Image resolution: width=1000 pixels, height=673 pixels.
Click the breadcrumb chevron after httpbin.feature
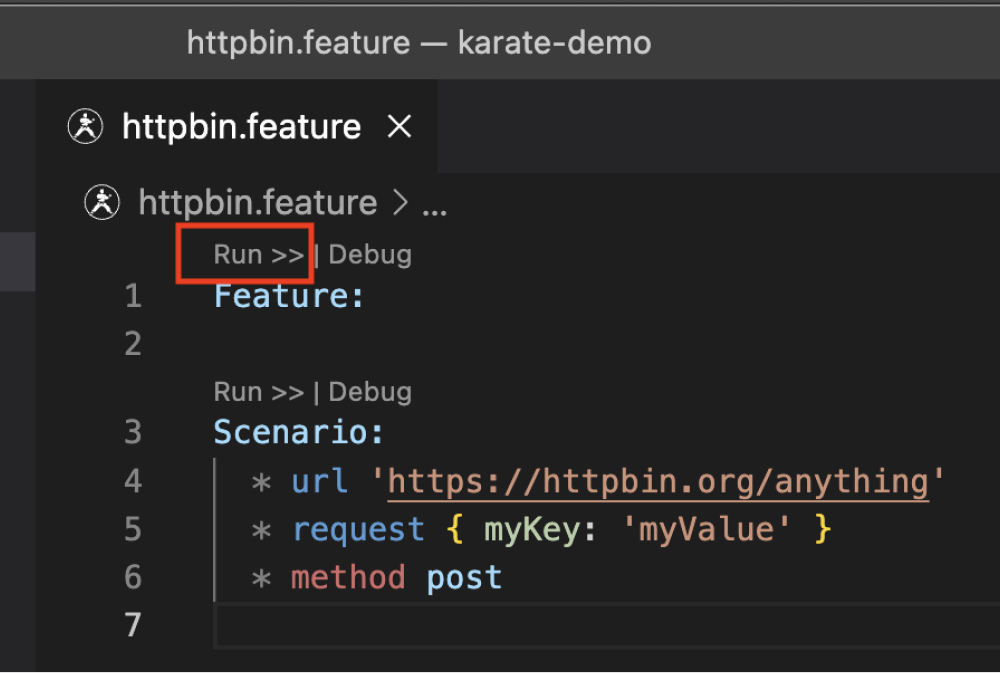pyautogui.click(x=400, y=203)
